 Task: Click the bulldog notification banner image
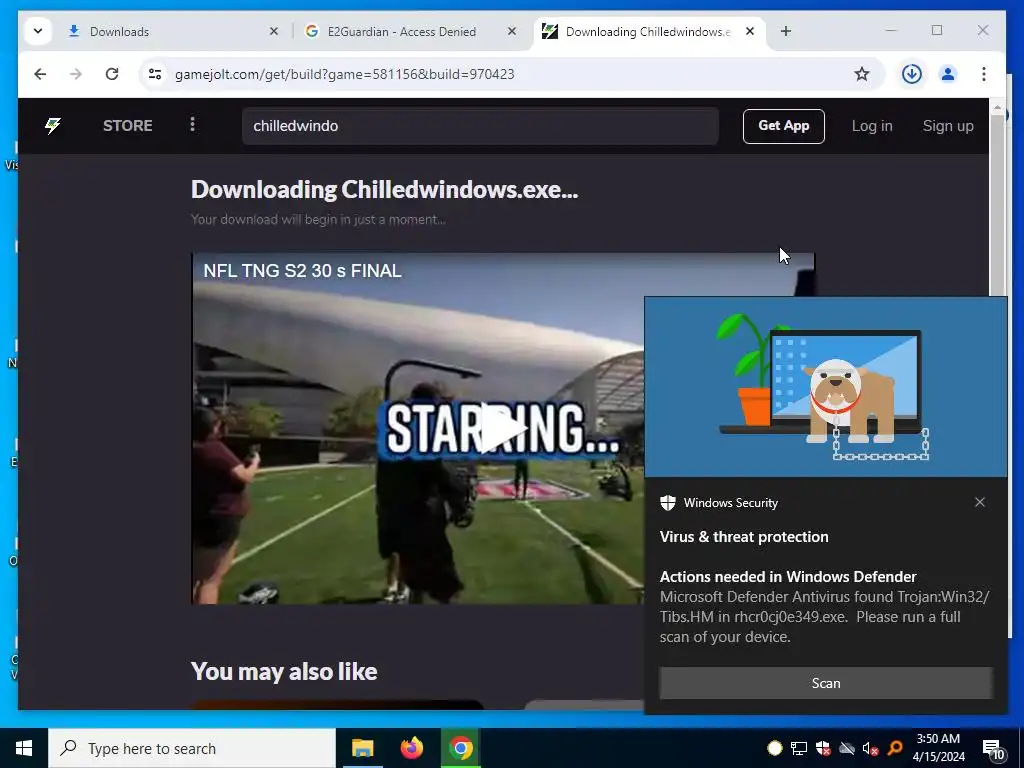[x=825, y=387]
